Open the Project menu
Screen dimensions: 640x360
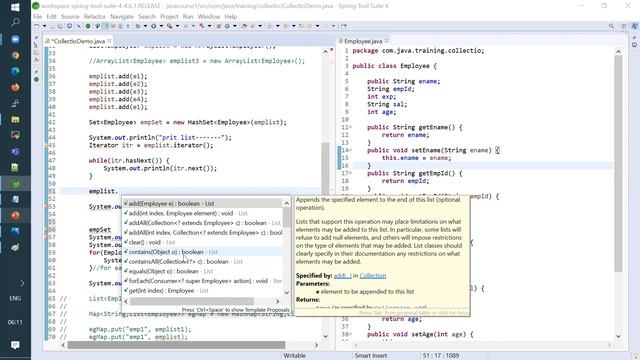(x=169, y=17)
